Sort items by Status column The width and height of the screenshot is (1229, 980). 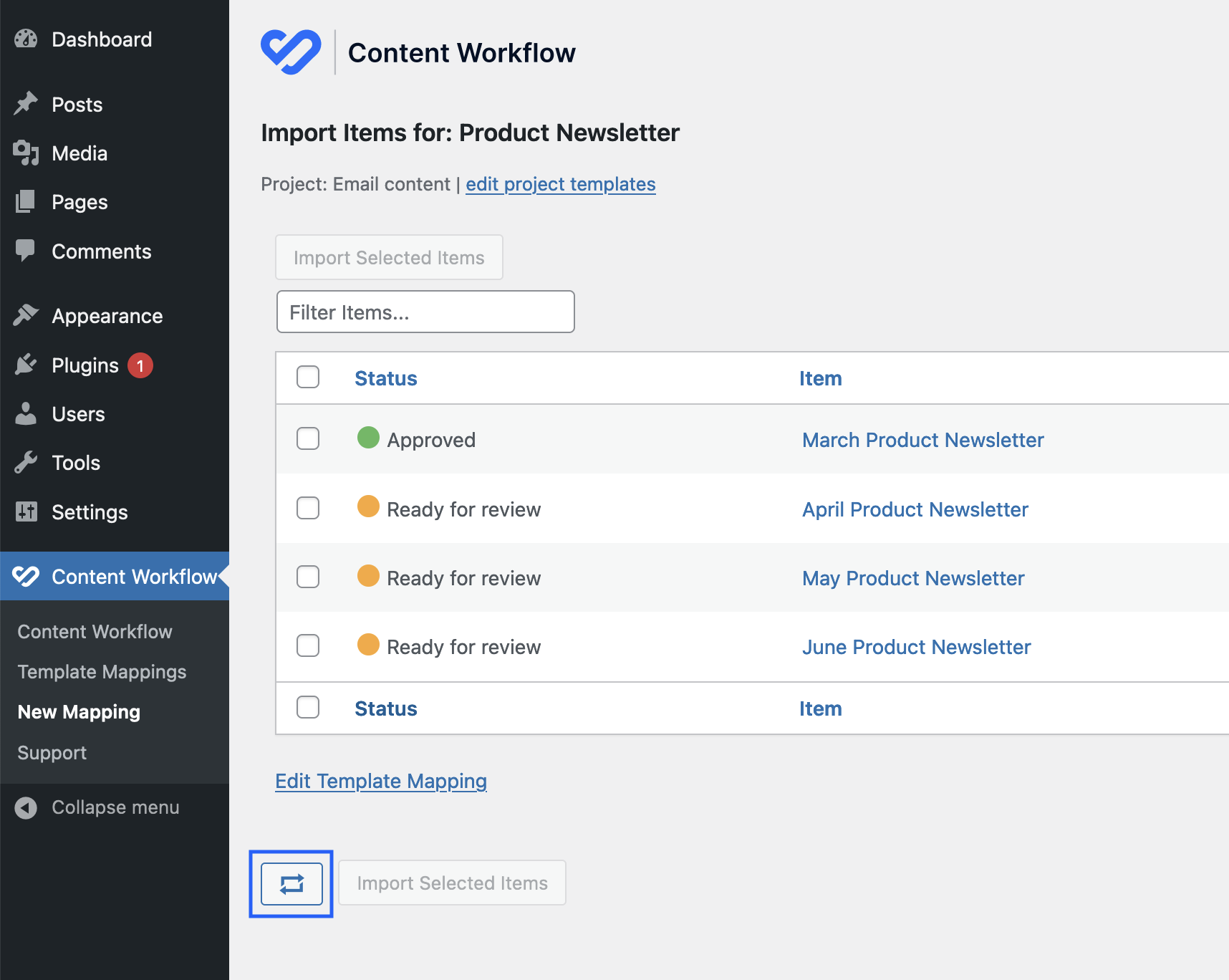click(x=385, y=378)
